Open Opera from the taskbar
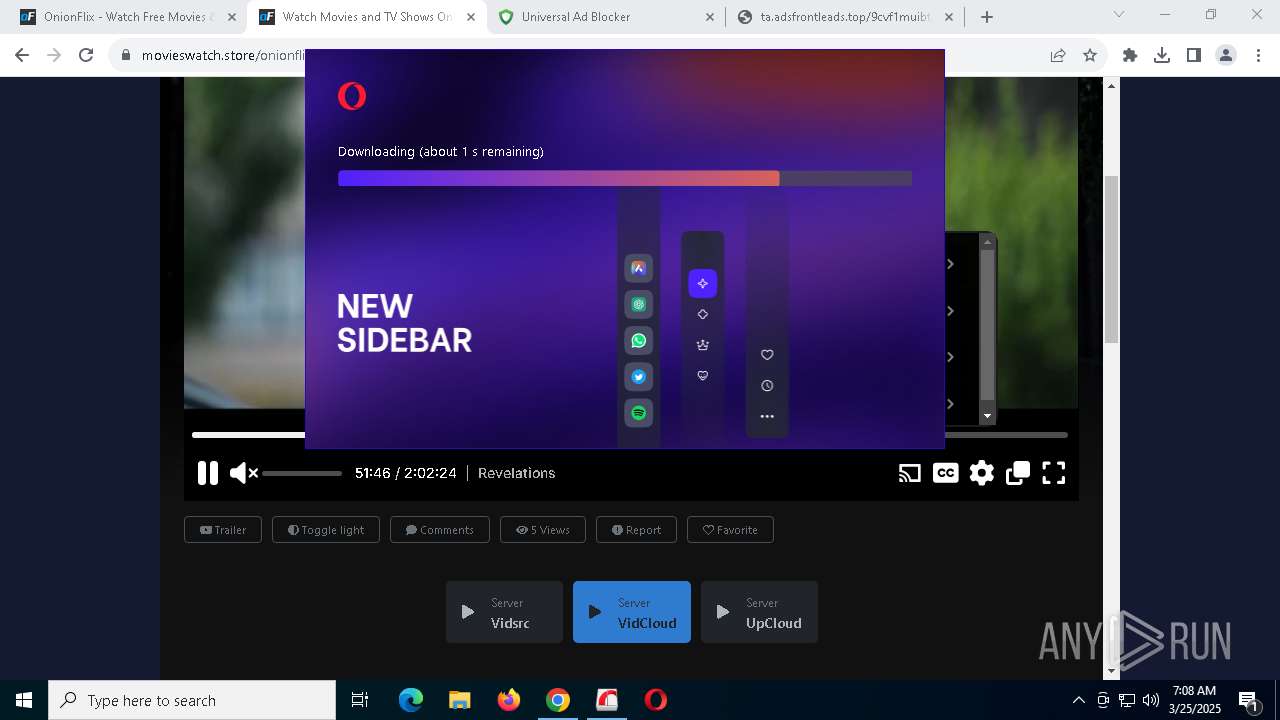Image resolution: width=1280 pixels, height=720 pixels. (656, 700)
